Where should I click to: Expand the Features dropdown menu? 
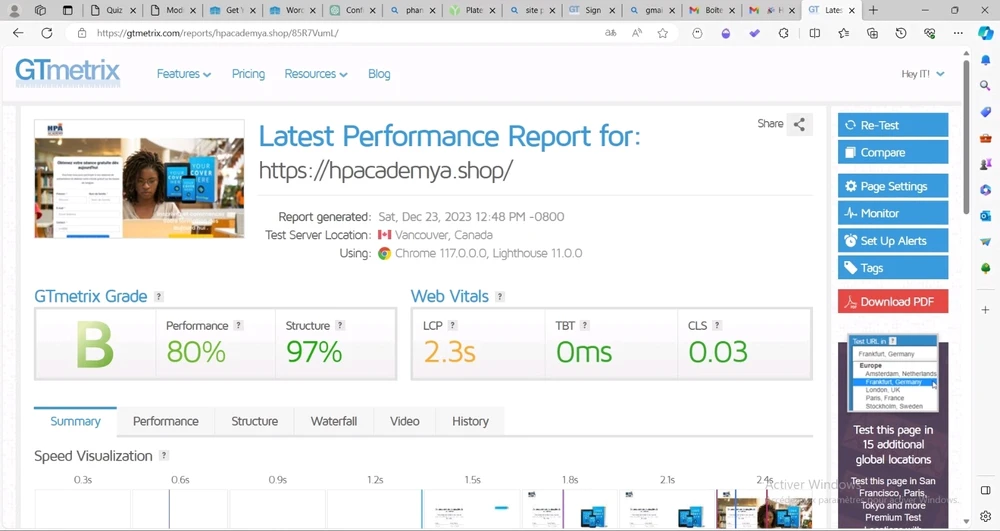coord(184,74)
